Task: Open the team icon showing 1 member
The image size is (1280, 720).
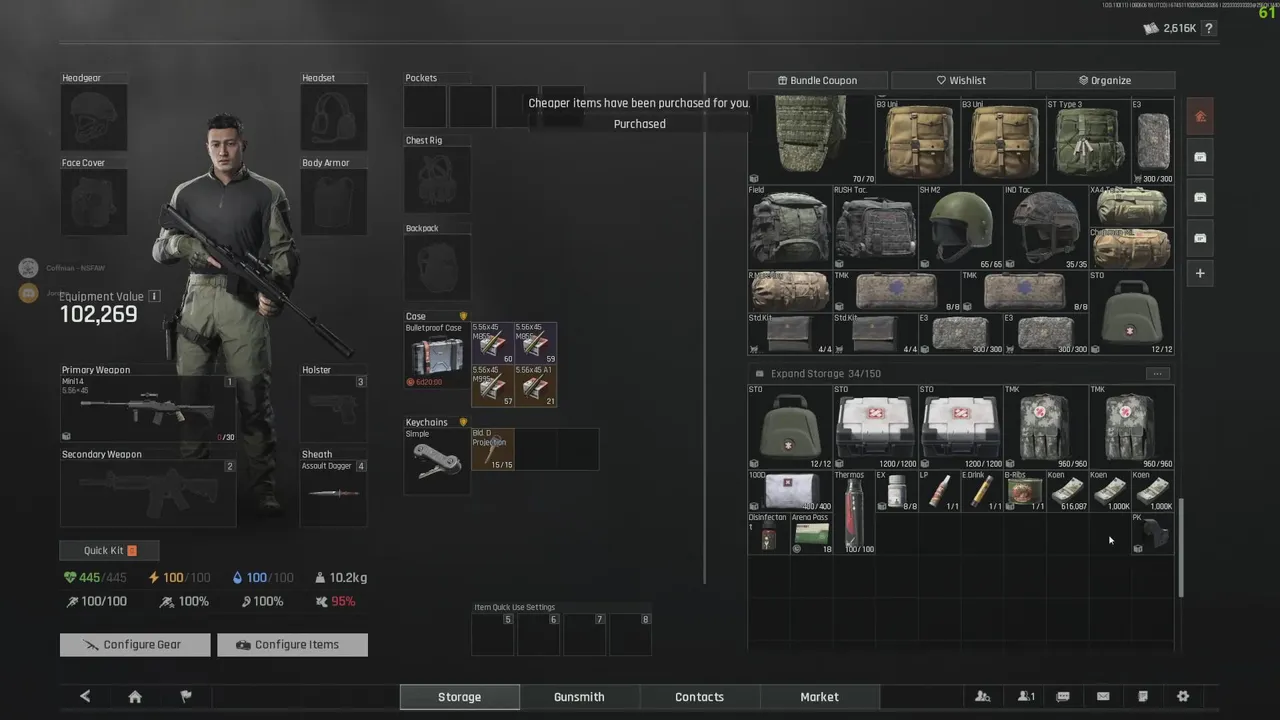Action: click(1026, 697)
